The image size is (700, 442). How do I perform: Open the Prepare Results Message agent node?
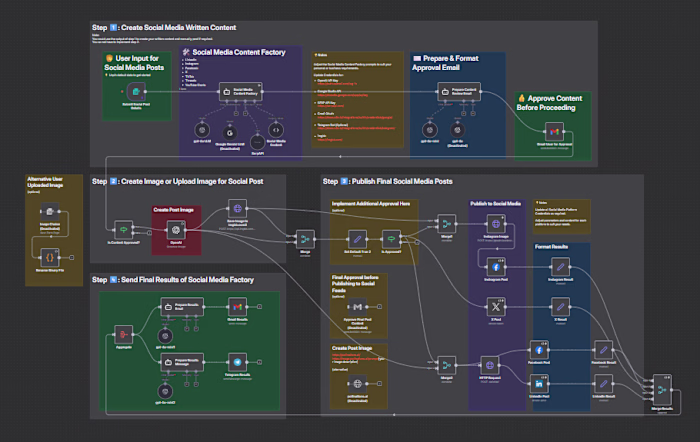click(x=182, y=362)
